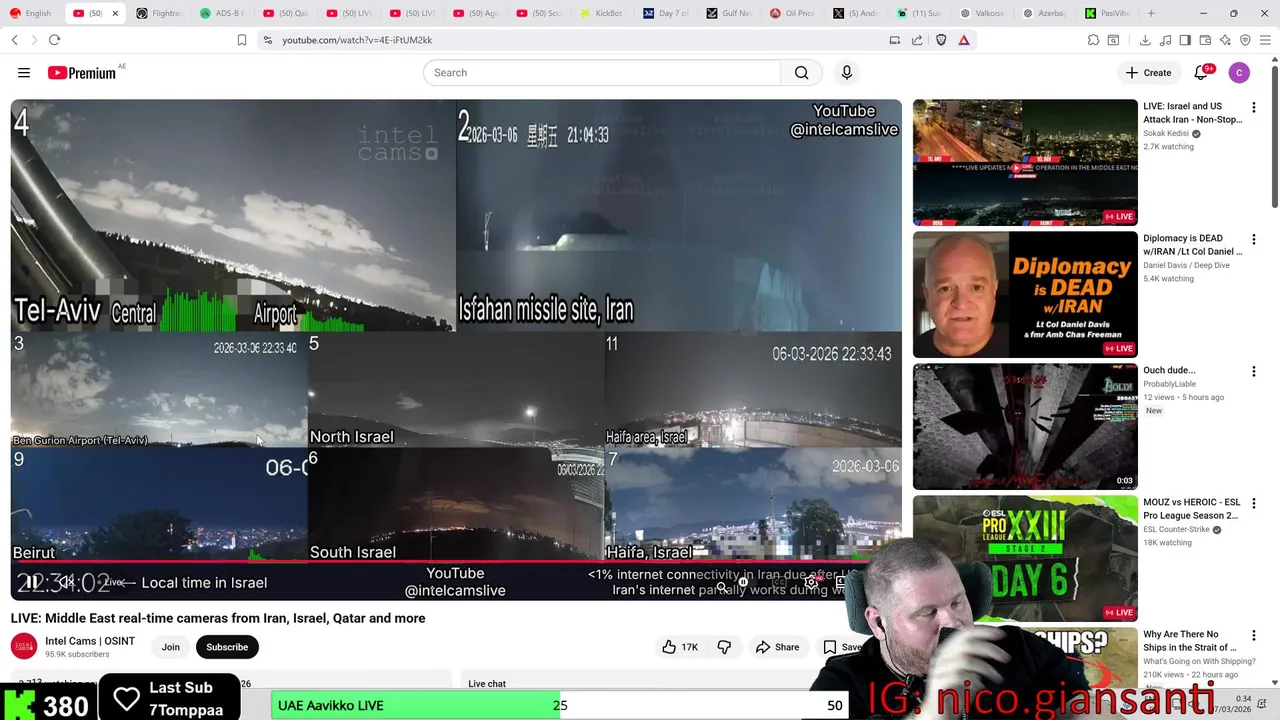Open the Brave Wallet icon

click(x=1205, y=40)
